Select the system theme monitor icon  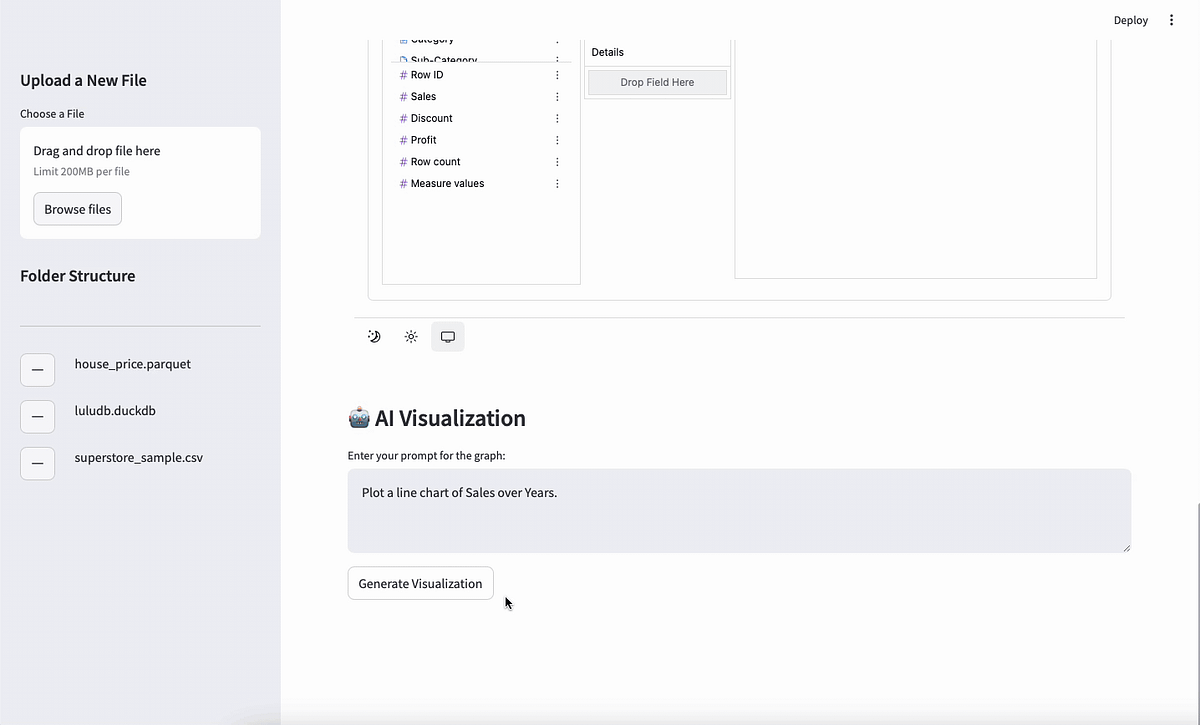click(x=447, y=336)
